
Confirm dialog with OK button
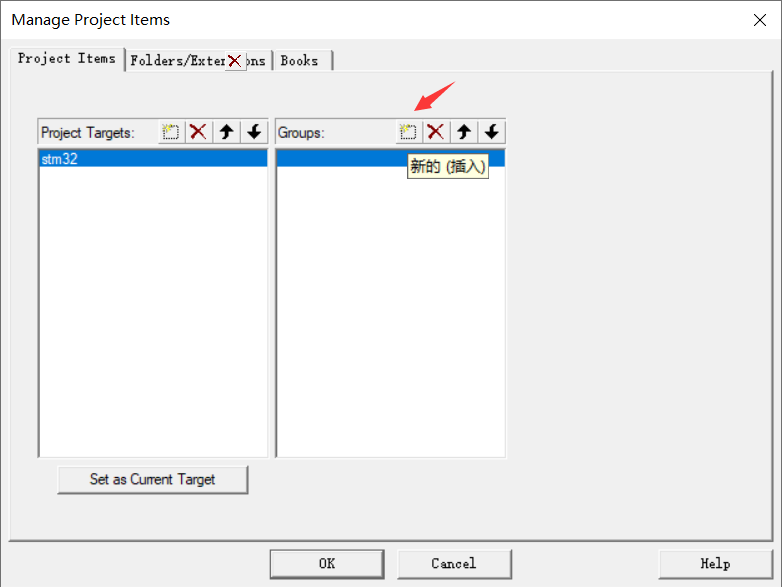[x=327, y=564]
